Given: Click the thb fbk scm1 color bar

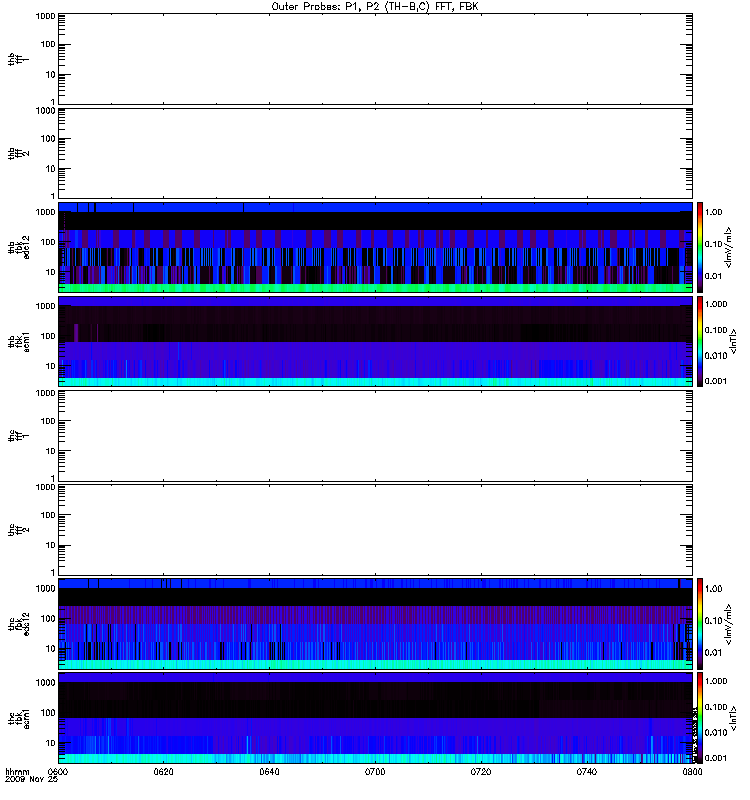Looking at the screenshot, I should tap(700, 341).
